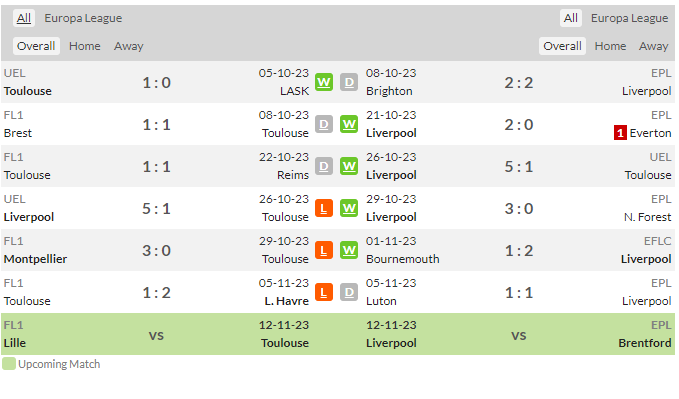Select the right Europa League filter tab
The height and width of the screenshot is (399, 679).
(629, 18)
